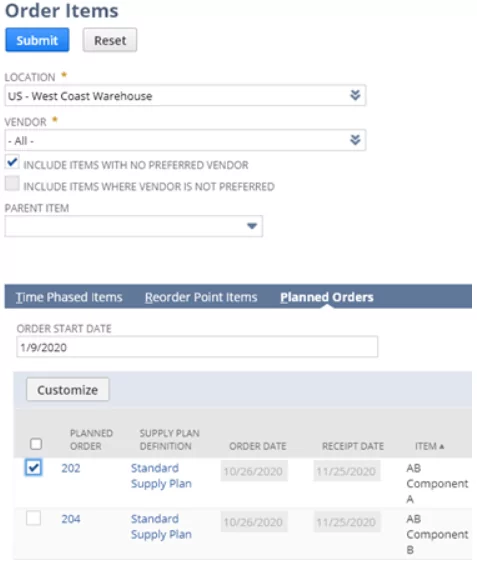Viewport: 477px width, 566px height.
Task: Open the US - West Coast Warehouse location field
Action: [185, 96]
